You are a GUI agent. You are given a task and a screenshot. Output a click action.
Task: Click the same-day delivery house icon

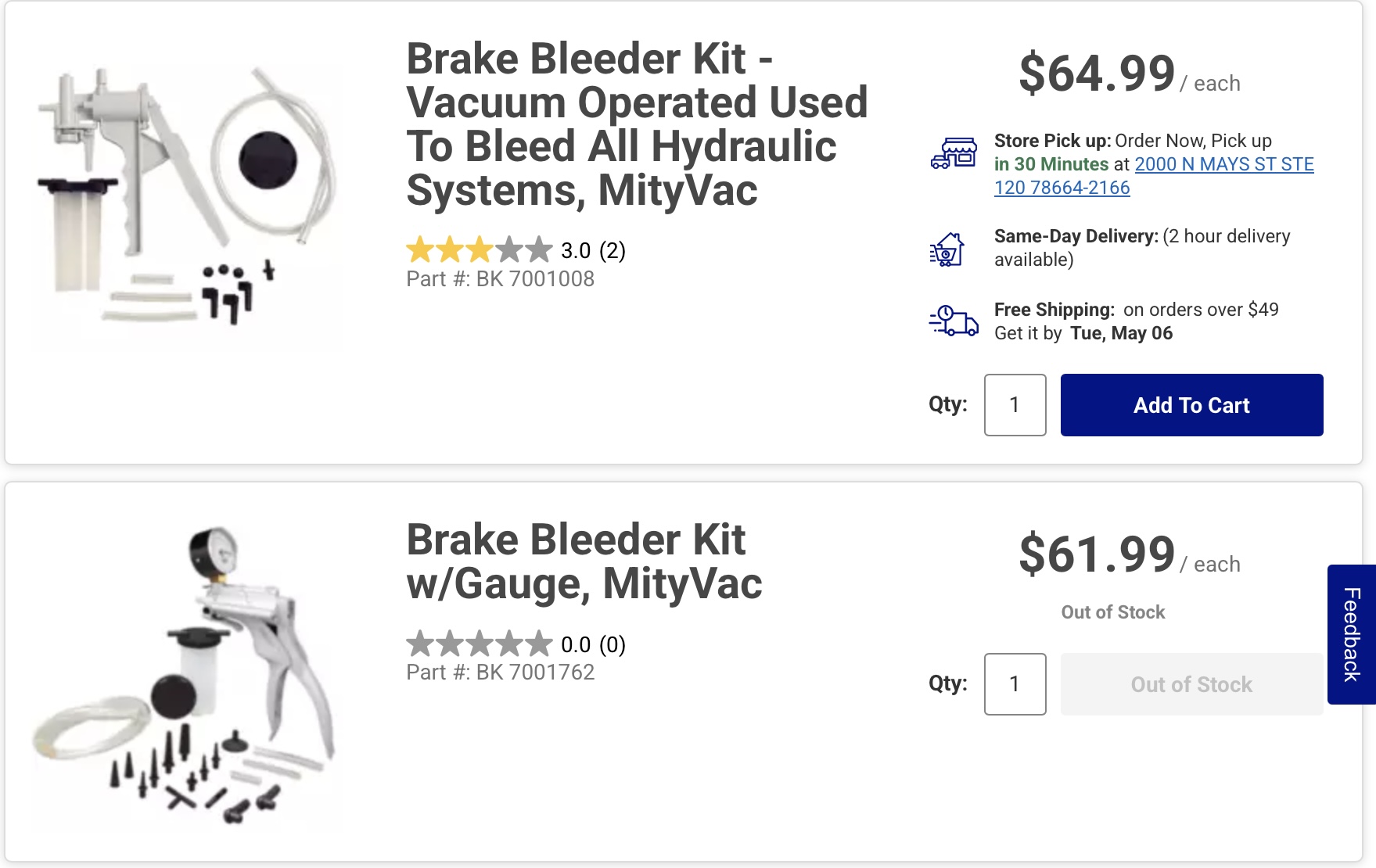947,249
